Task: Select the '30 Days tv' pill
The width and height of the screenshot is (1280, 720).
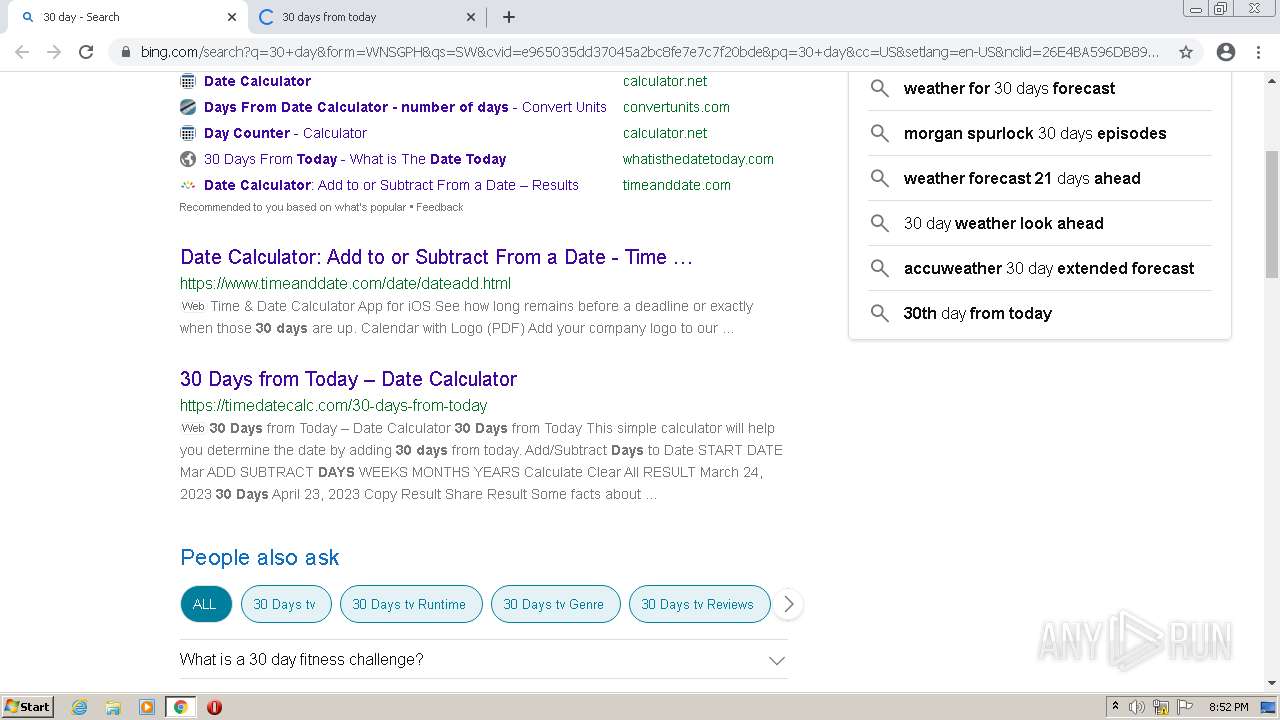Action: (285, 604)
